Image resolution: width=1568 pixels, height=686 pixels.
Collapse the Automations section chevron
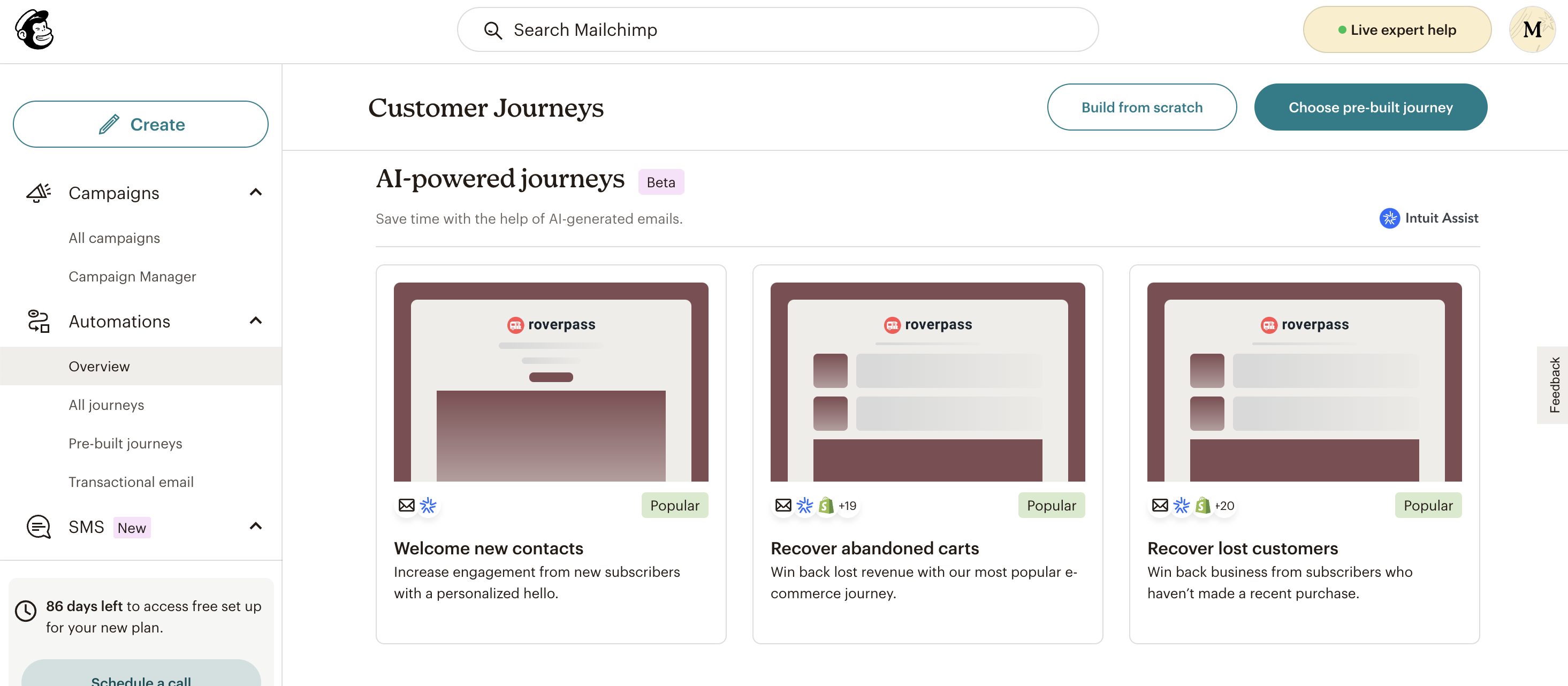coord(256,321)
